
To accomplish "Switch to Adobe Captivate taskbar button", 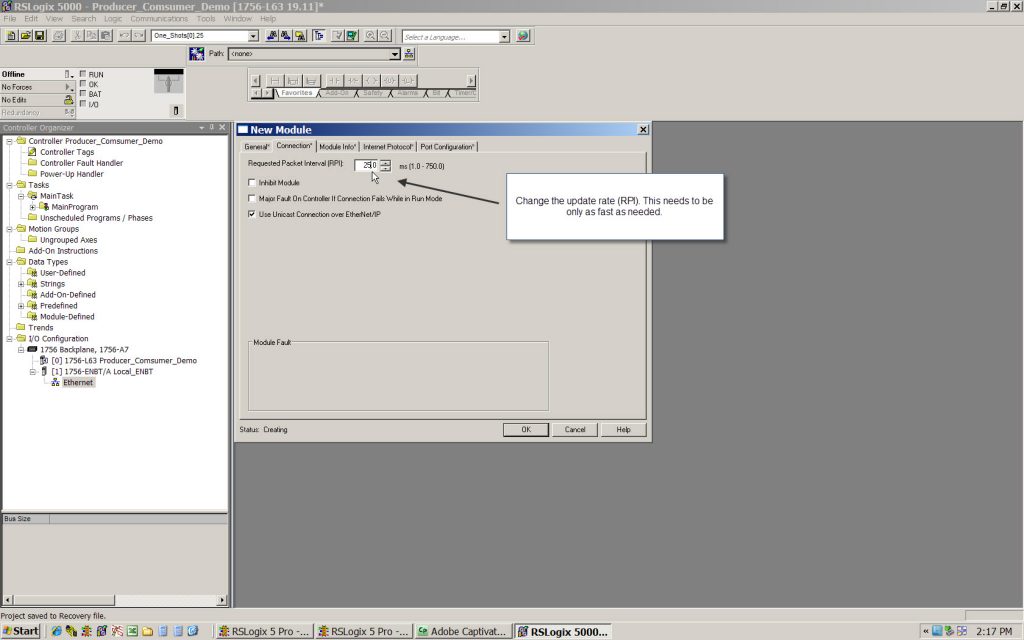I will pyautogui.click(x=462, y=632).
